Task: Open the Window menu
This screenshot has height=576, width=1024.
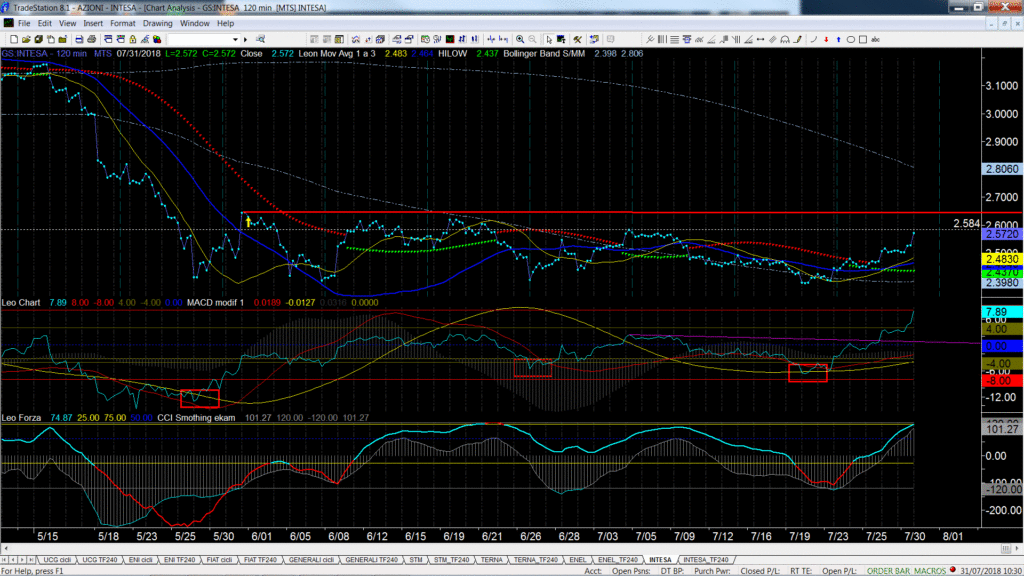Action: click(x=195, y=24)
